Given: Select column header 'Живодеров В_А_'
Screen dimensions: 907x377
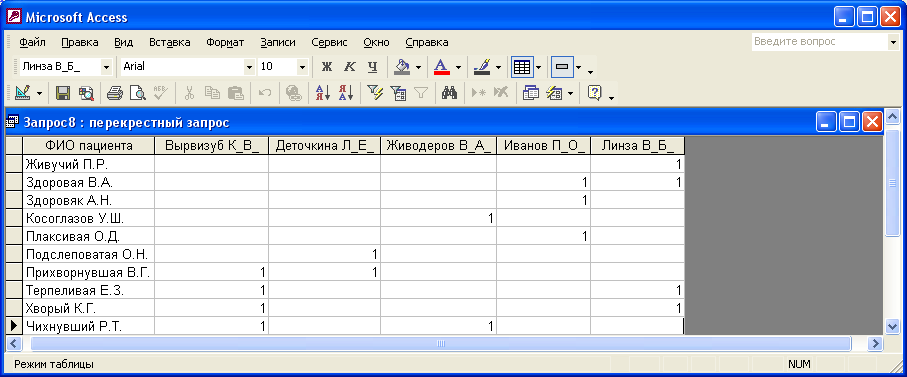Looking at the screenshot, I should click(x=438, y=146).
